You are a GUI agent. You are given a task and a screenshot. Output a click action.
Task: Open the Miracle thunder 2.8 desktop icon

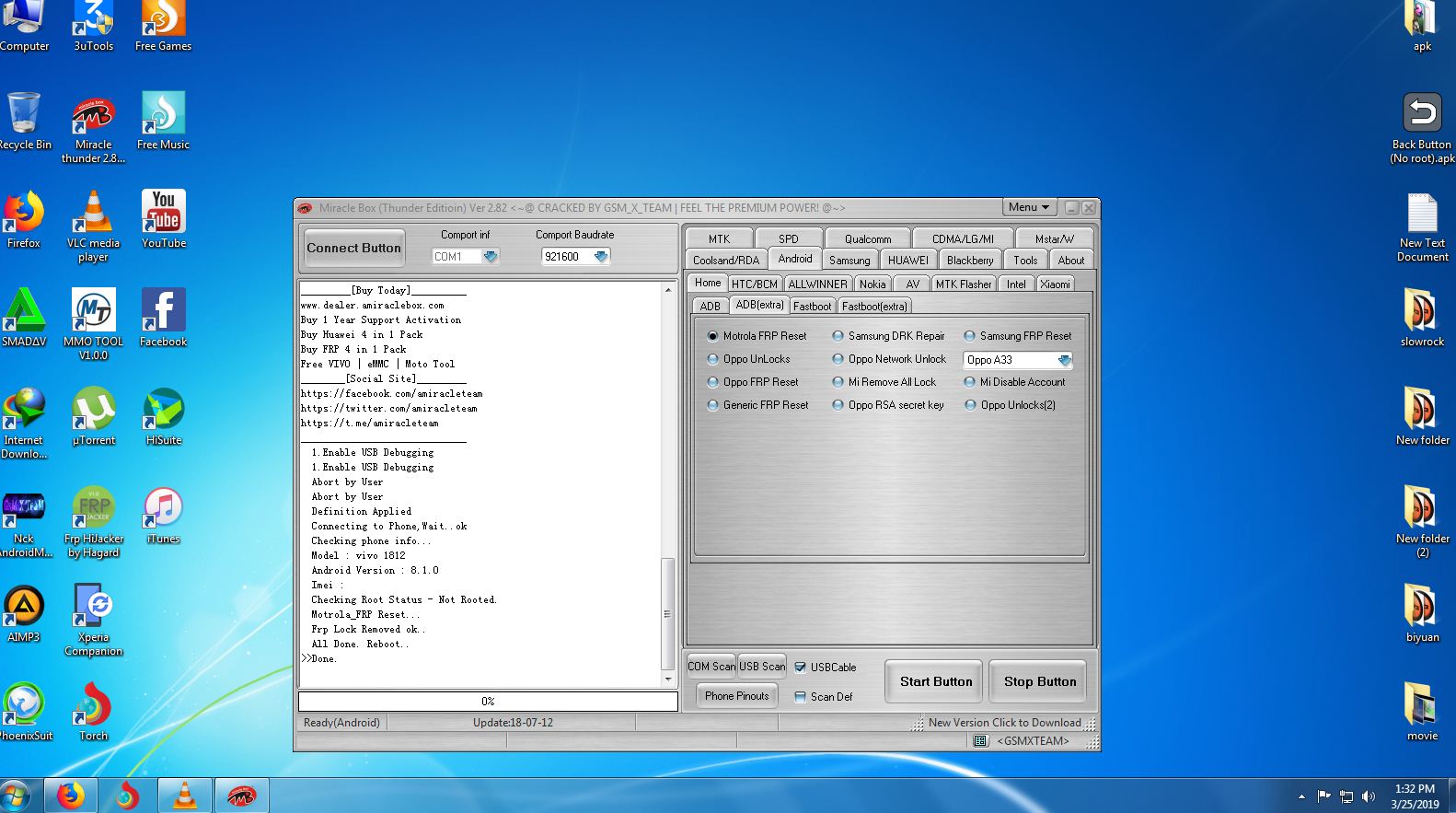point(93,128)
